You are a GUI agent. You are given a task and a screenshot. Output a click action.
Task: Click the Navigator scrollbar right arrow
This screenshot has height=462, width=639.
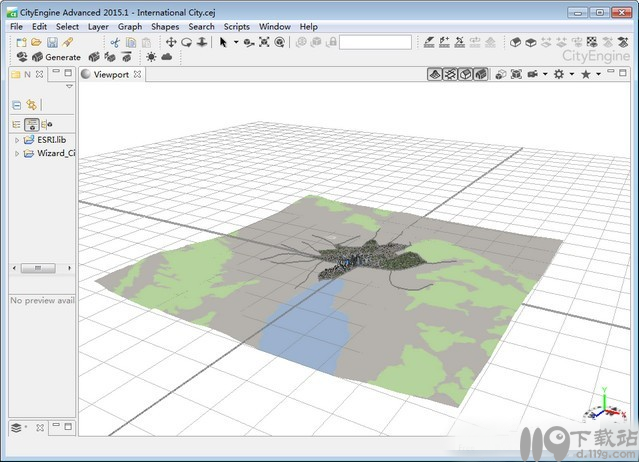coord(70,268)
